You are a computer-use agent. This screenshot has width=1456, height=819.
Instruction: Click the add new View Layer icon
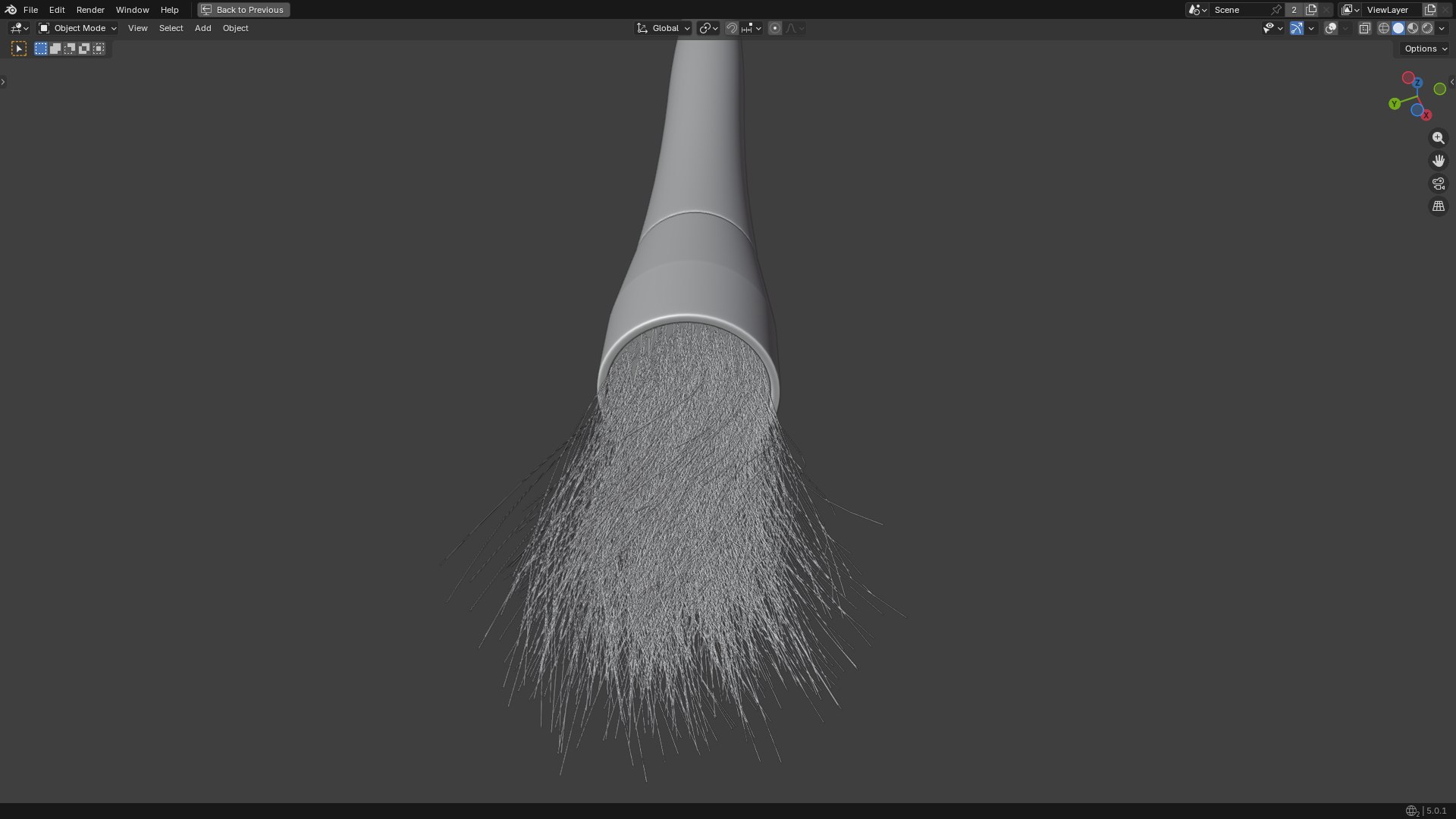(1430, 10)
